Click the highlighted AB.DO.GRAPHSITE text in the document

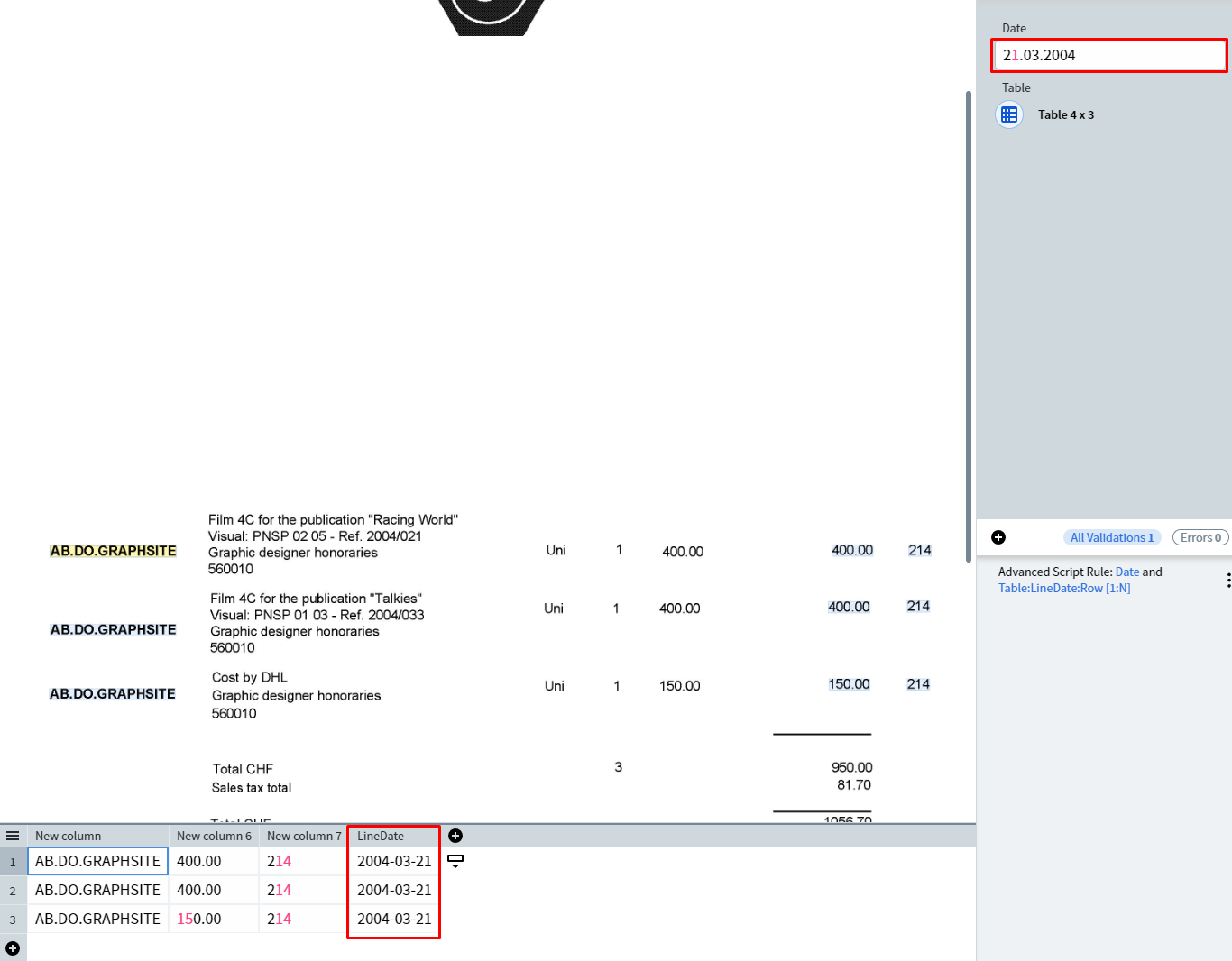tap(113, 550)
